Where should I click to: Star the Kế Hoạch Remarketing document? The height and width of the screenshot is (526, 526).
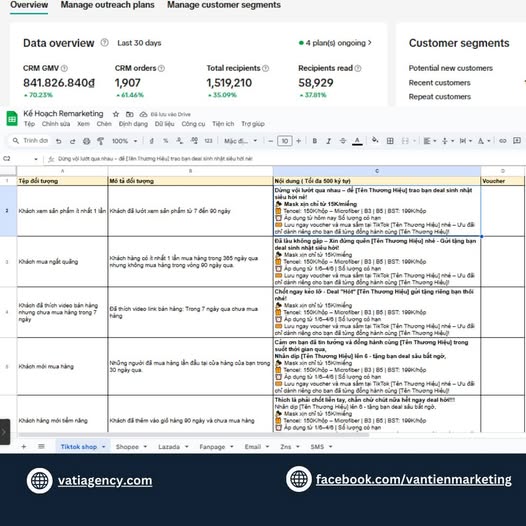[x=116, y=114]
